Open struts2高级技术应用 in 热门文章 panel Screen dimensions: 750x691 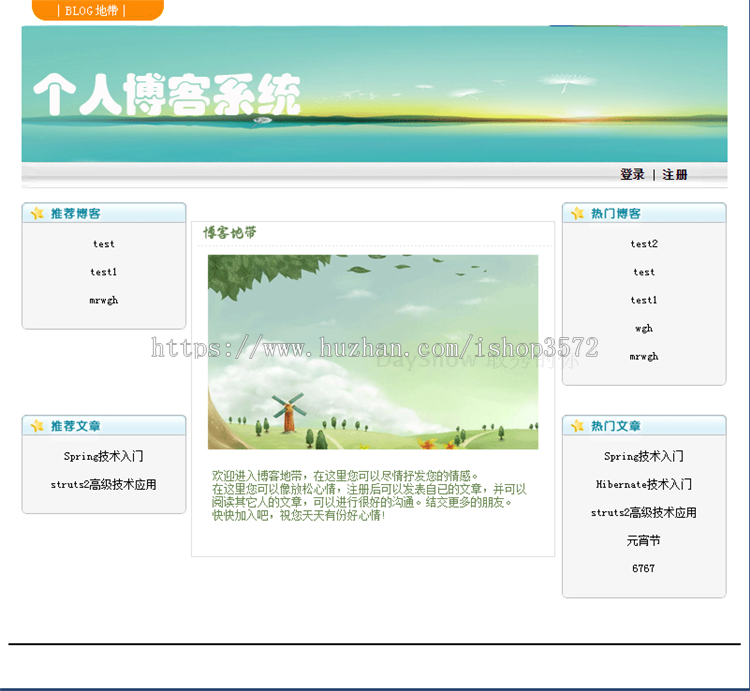(644, 513)
